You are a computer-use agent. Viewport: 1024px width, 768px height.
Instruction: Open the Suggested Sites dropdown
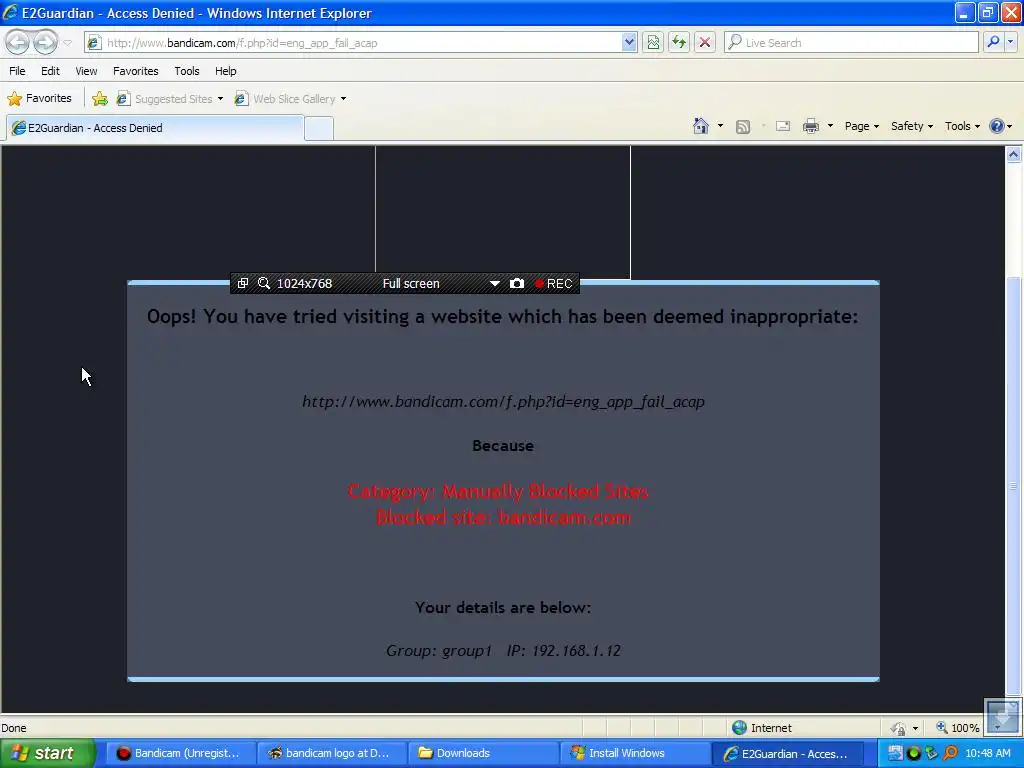(170, 99)
